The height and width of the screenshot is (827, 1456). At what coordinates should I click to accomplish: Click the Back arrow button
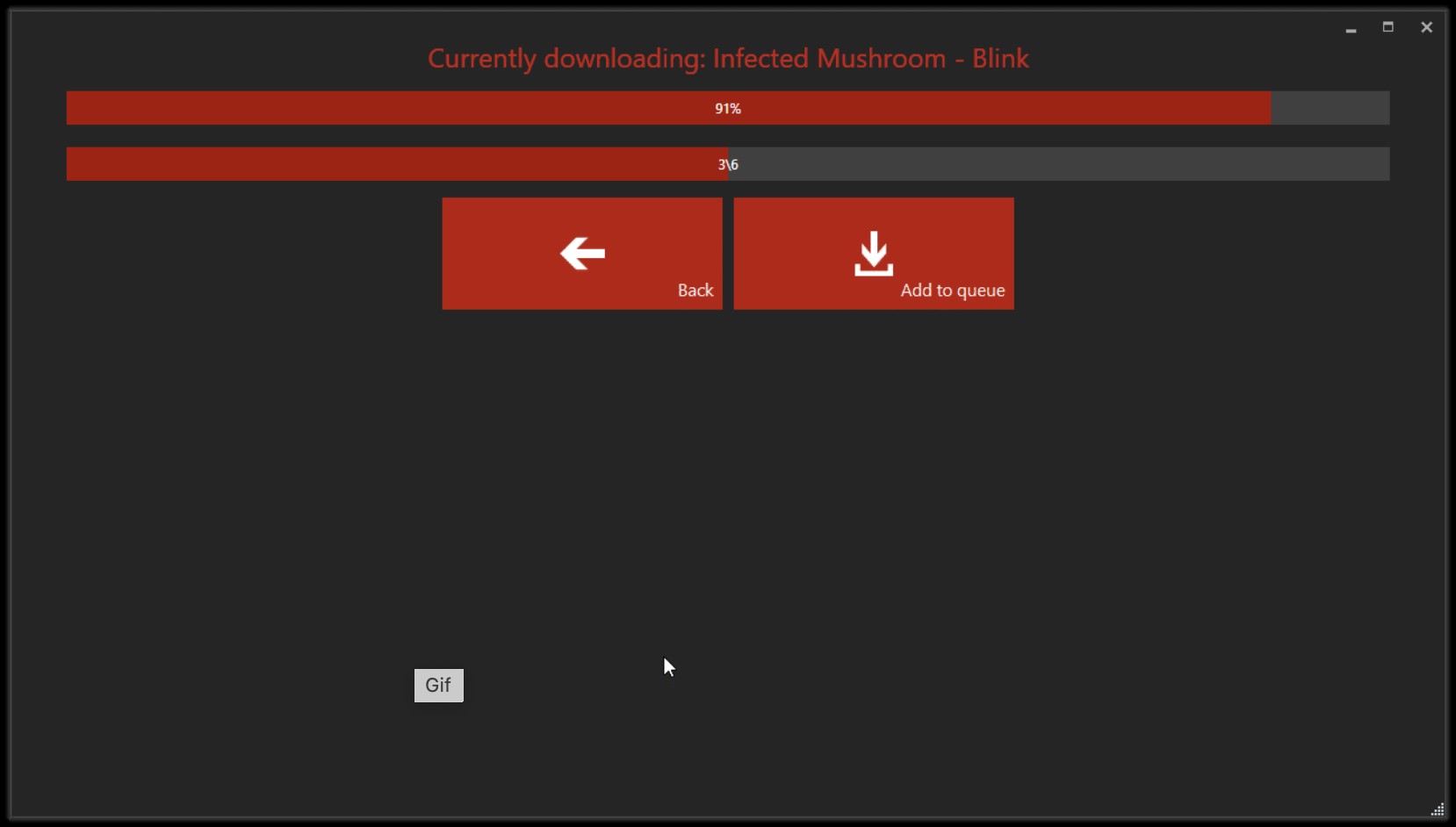[582, 254]
